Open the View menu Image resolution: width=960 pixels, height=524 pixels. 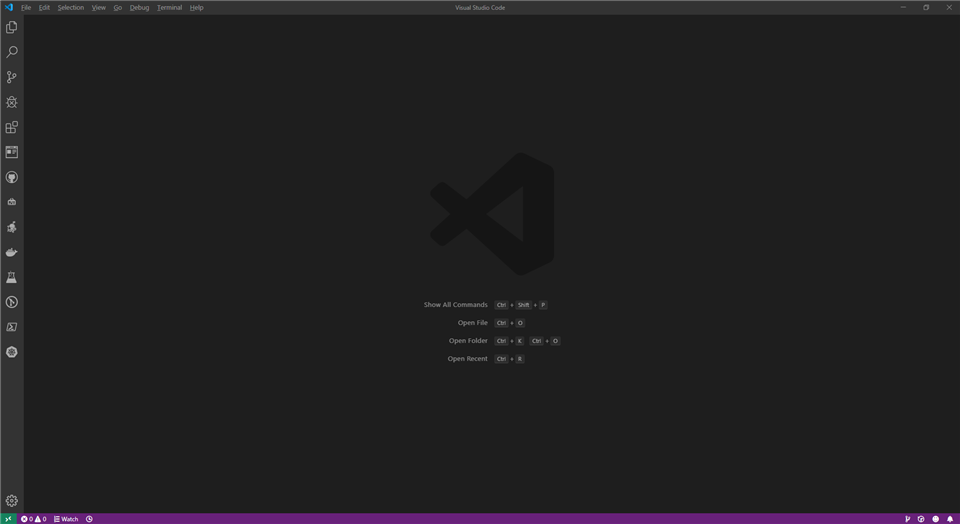[99, 7]
